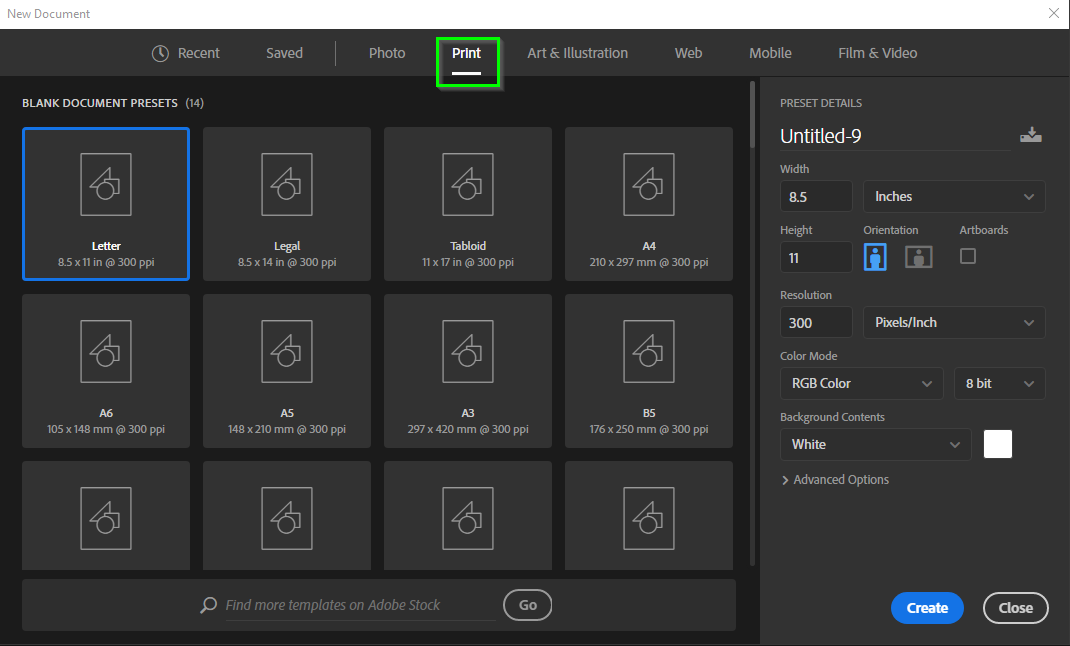Select the Tabloid preset
1070x646 pixels.
(x=467, y=204)
